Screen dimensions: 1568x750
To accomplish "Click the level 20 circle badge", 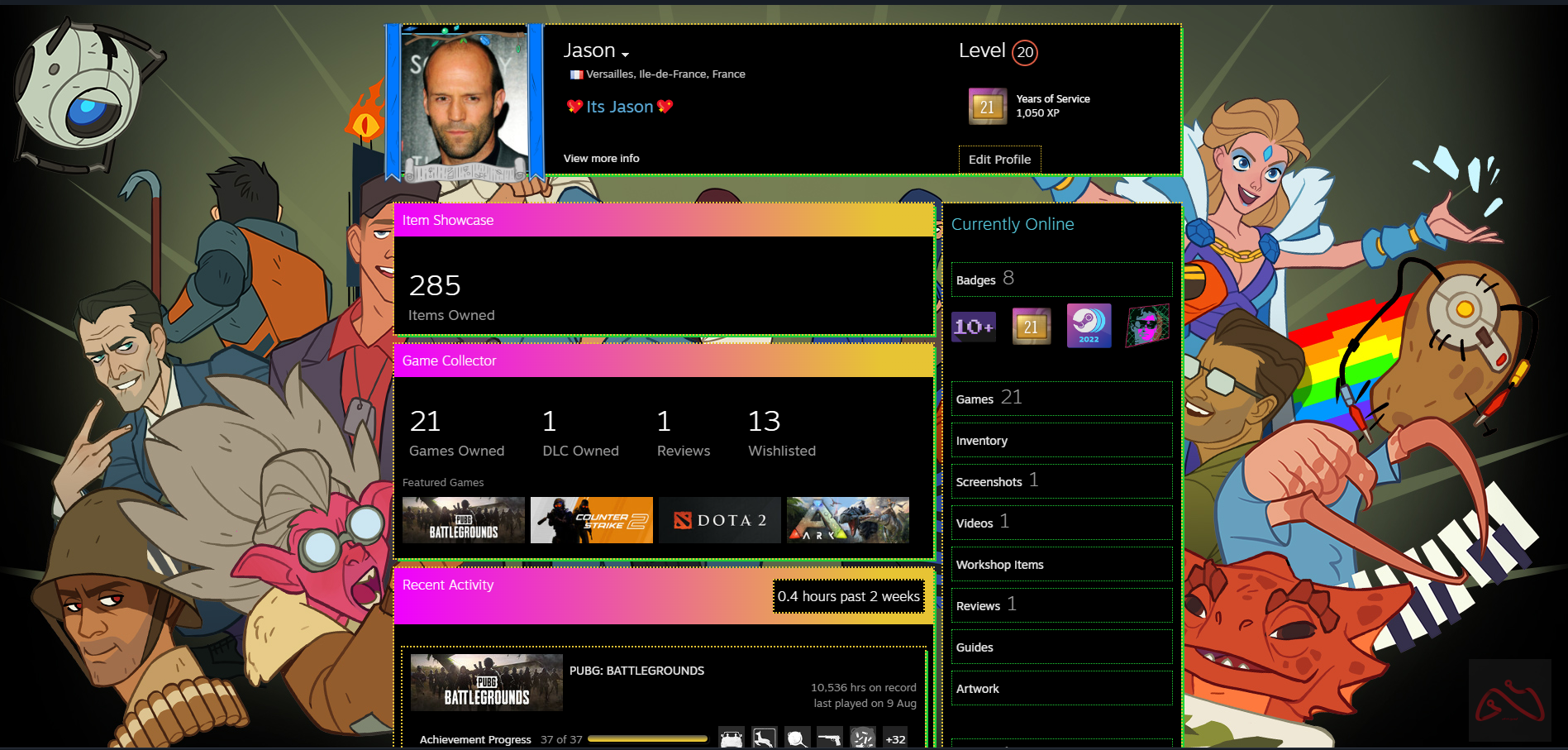I will pos(1024,53).
